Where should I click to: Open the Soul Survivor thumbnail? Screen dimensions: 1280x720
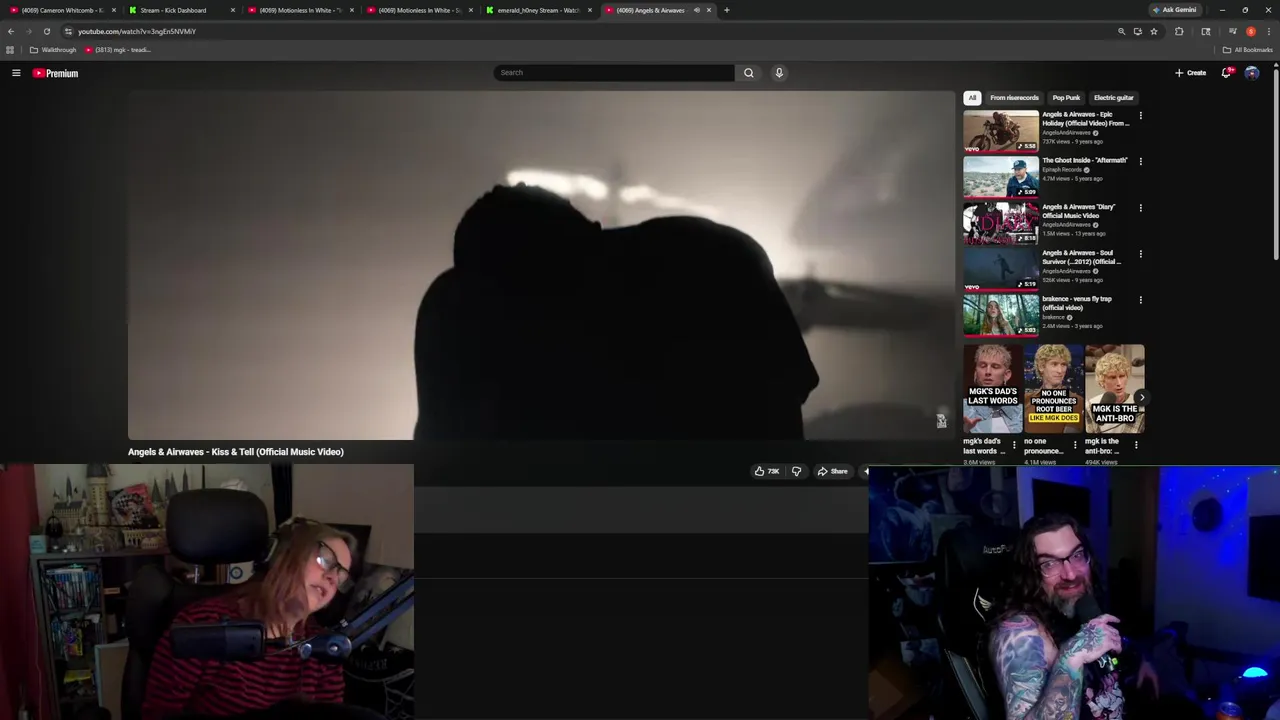click(x=1001, y=269)
